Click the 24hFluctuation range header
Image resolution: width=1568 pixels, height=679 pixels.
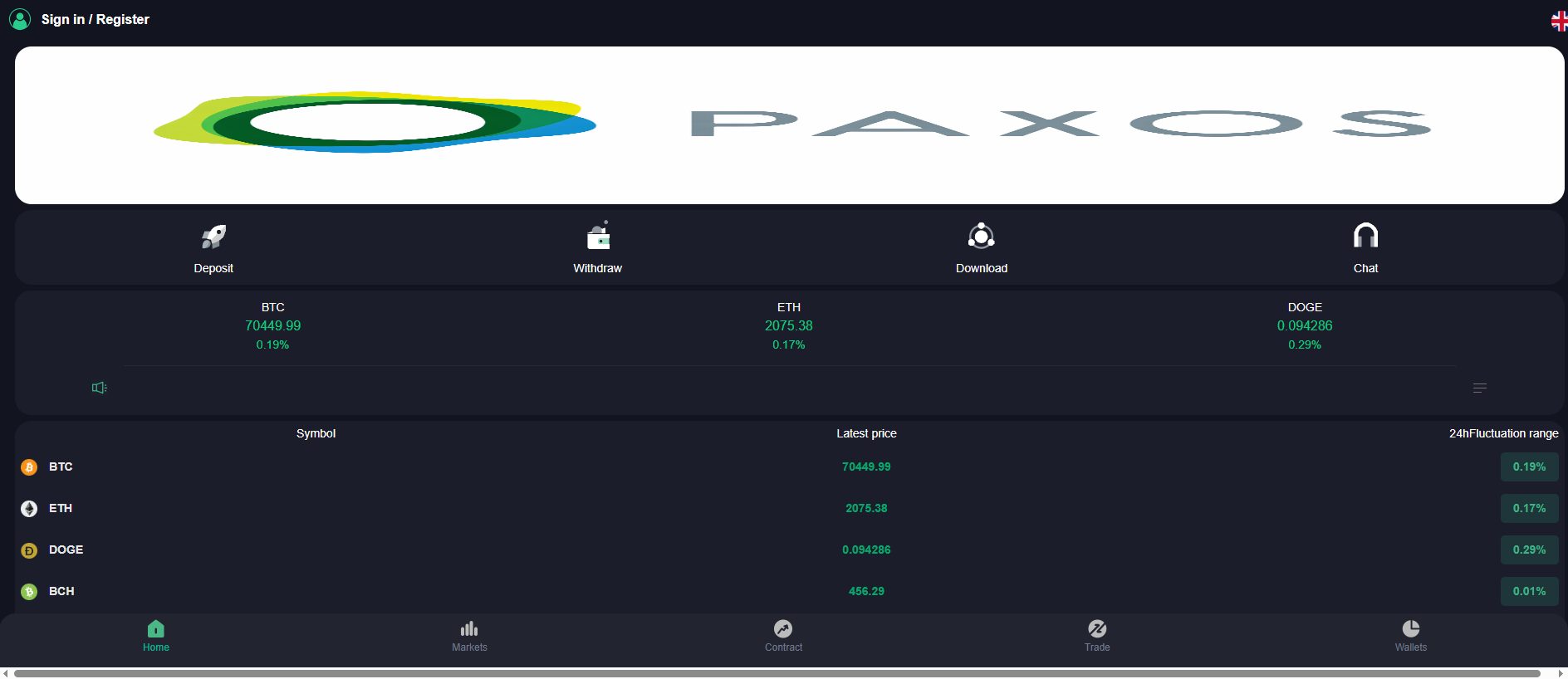[1503, 433]
